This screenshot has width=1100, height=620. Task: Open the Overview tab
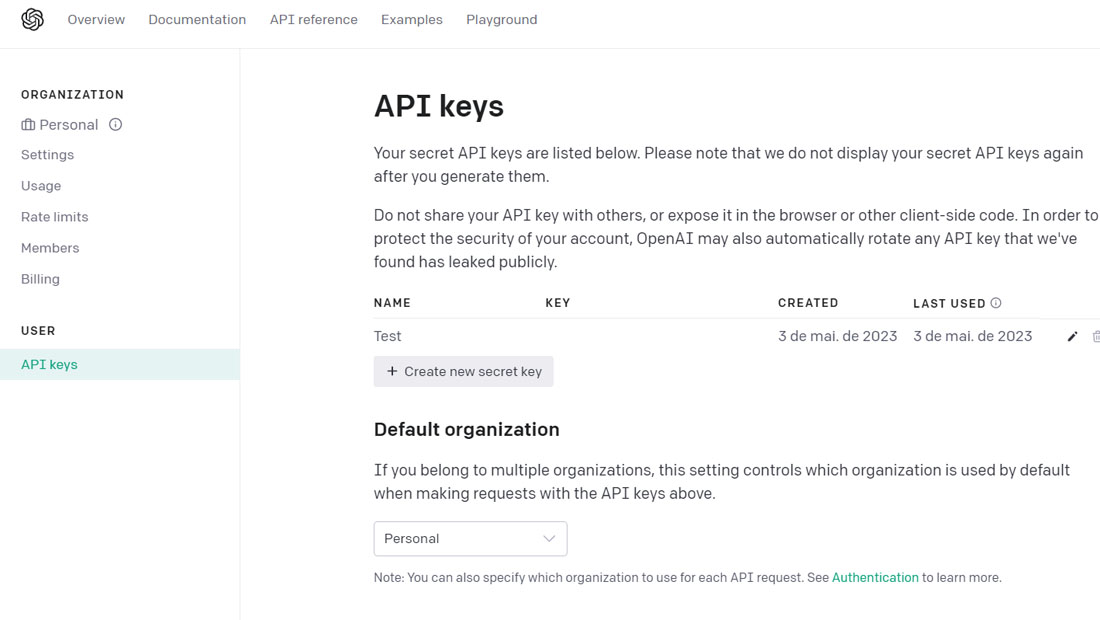(x=96, y=20)
